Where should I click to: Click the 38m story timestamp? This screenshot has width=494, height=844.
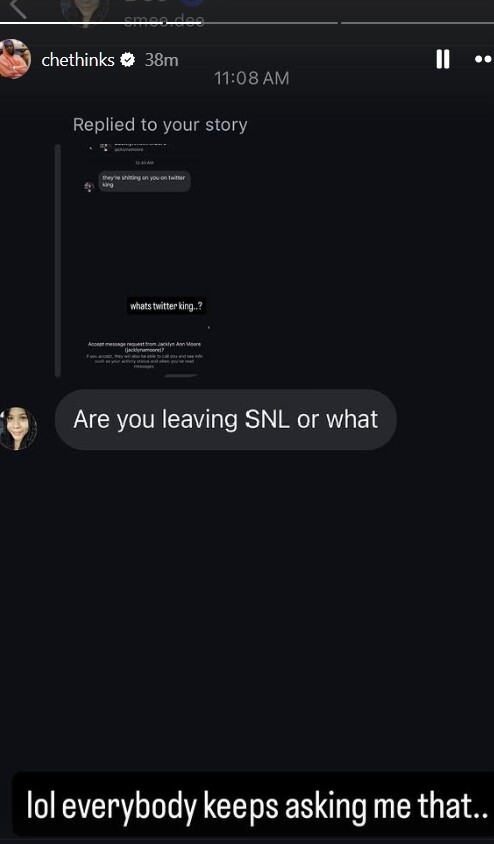(x=161, y=60)
